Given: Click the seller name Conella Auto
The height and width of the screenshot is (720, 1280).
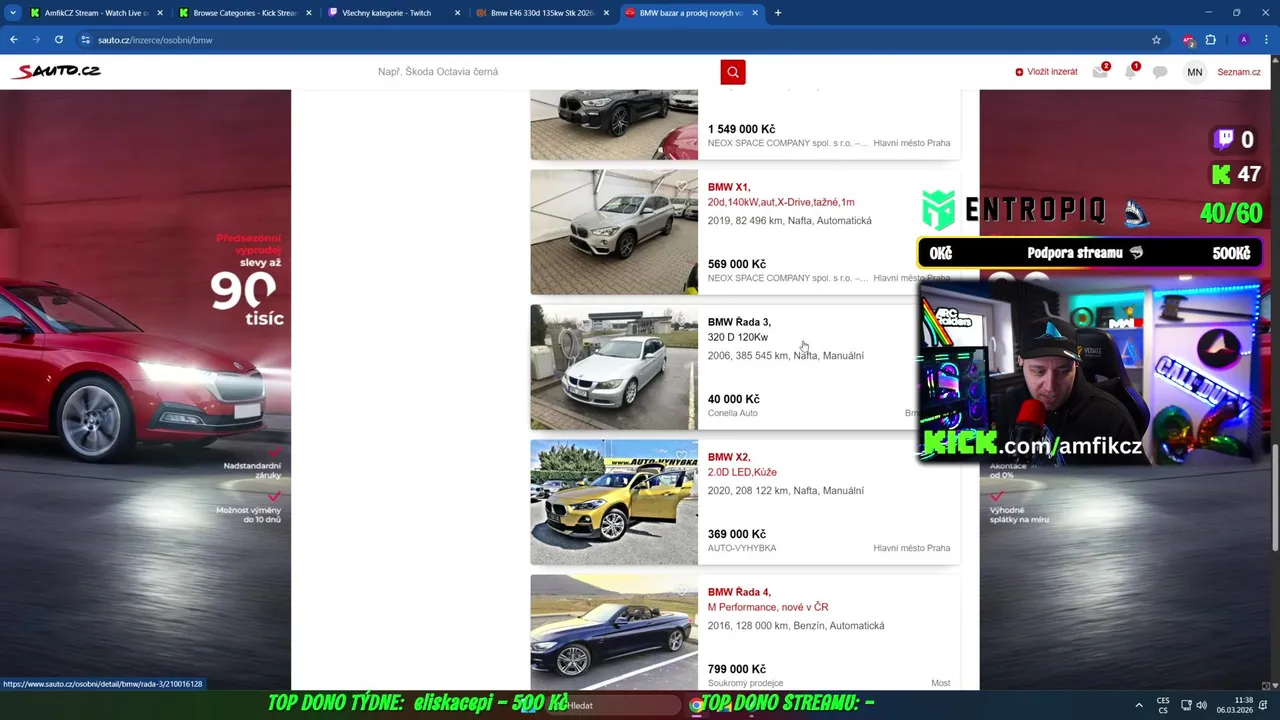Looking at the screenshot, I should click(732, 413).
